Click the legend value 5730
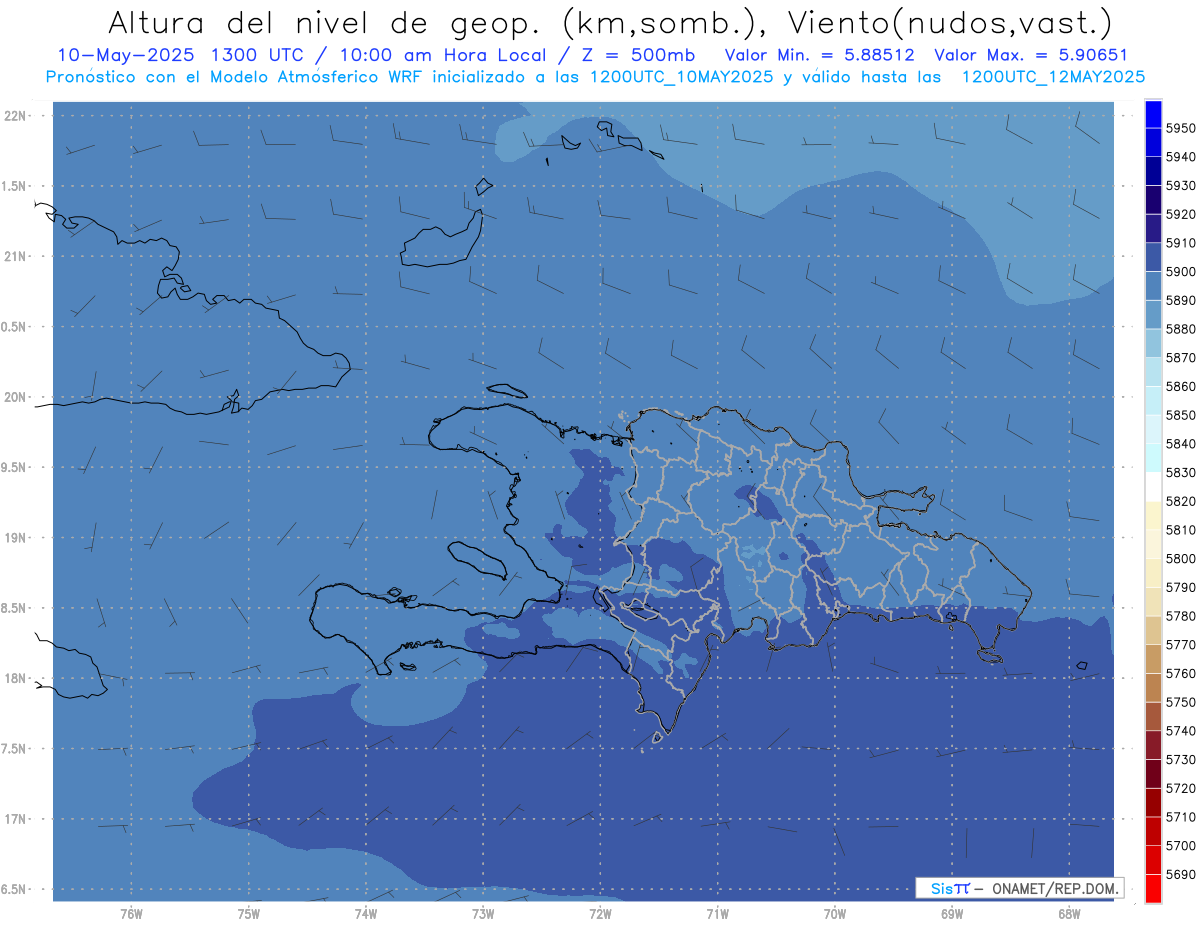Image resolution: width=1200 pixels, height=927 pixels. [x=1181, y=759]
